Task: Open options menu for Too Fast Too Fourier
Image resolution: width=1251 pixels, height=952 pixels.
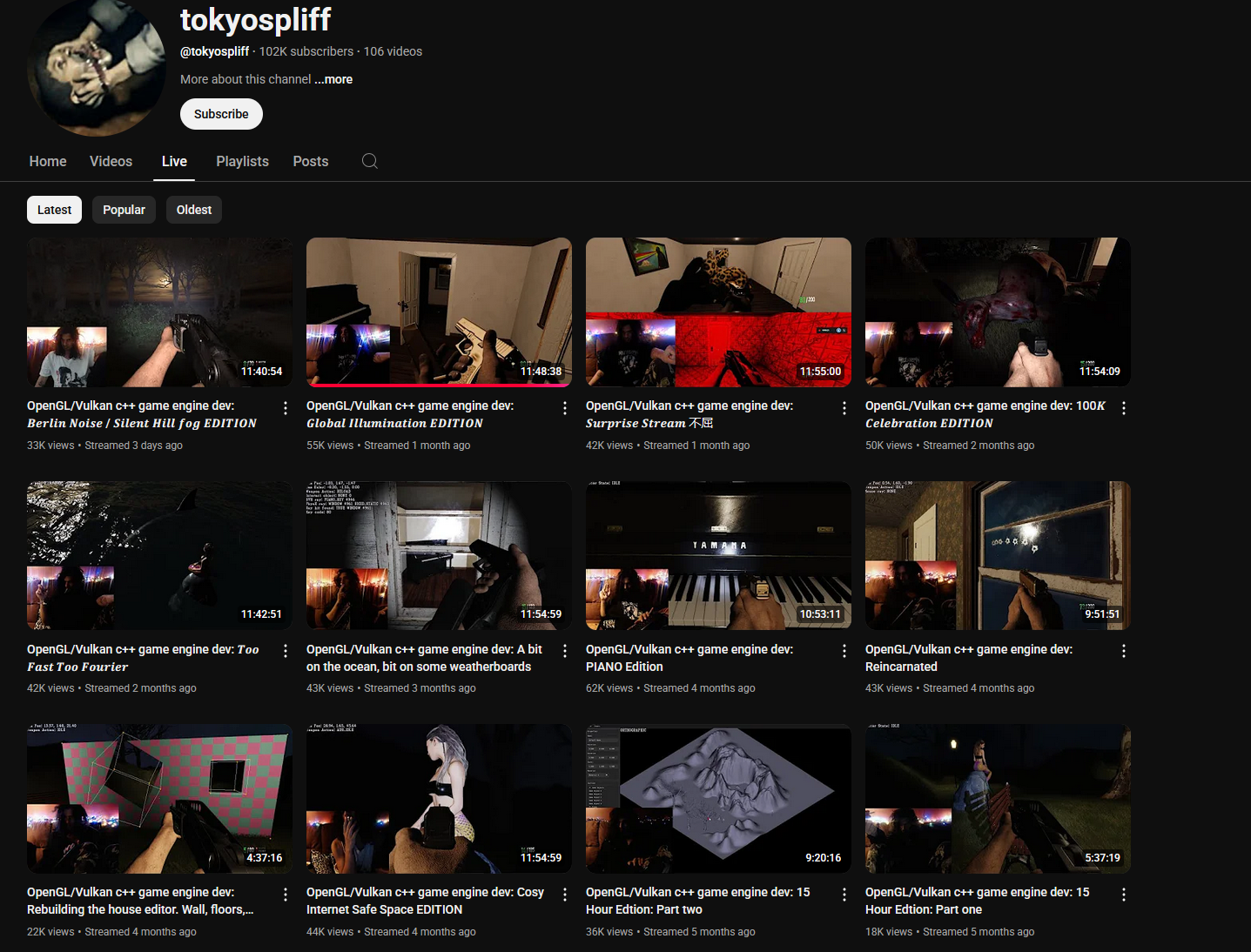Action: point(286,651)
